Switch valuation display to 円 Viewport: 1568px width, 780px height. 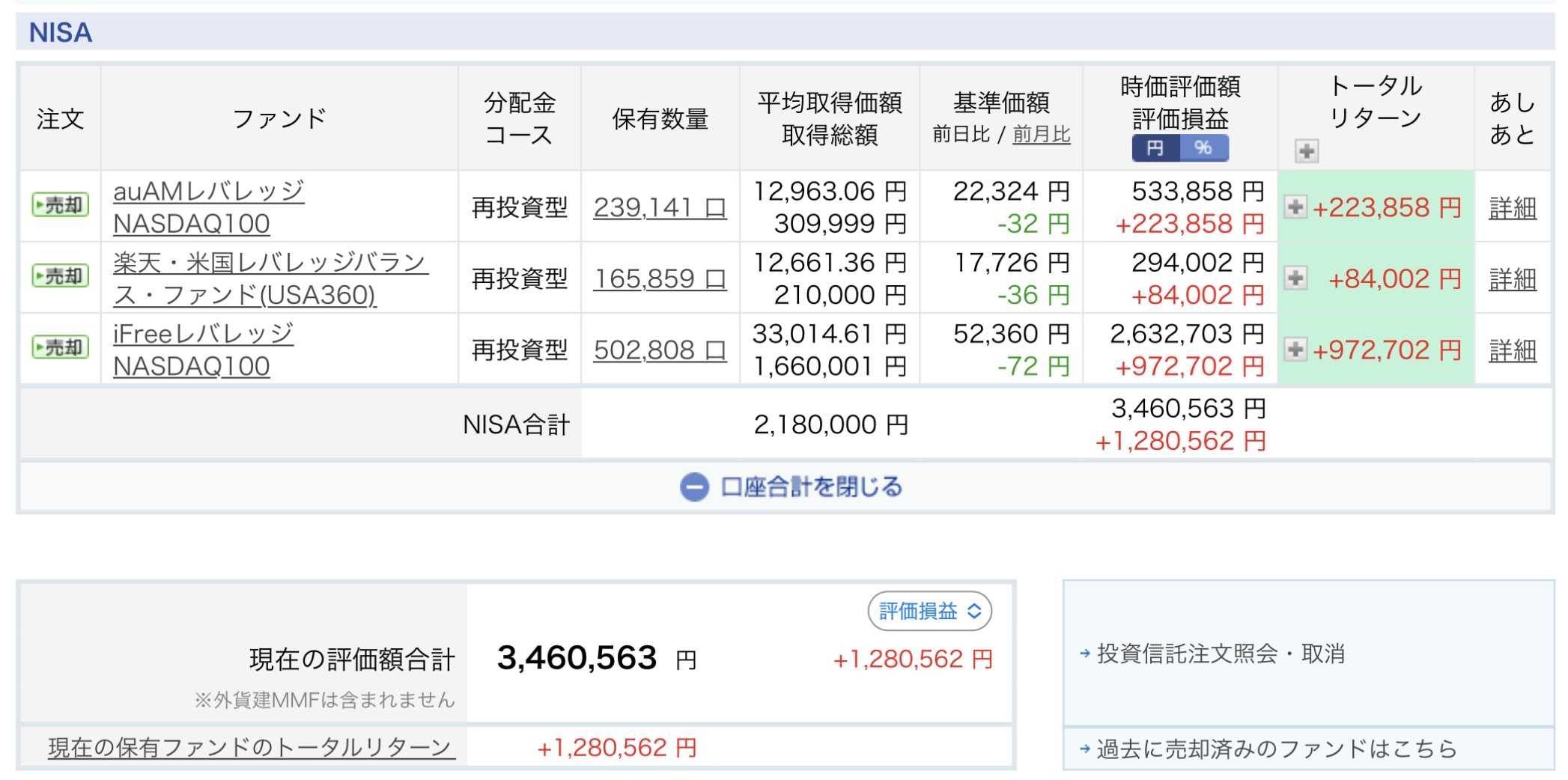coord(1155,148)
